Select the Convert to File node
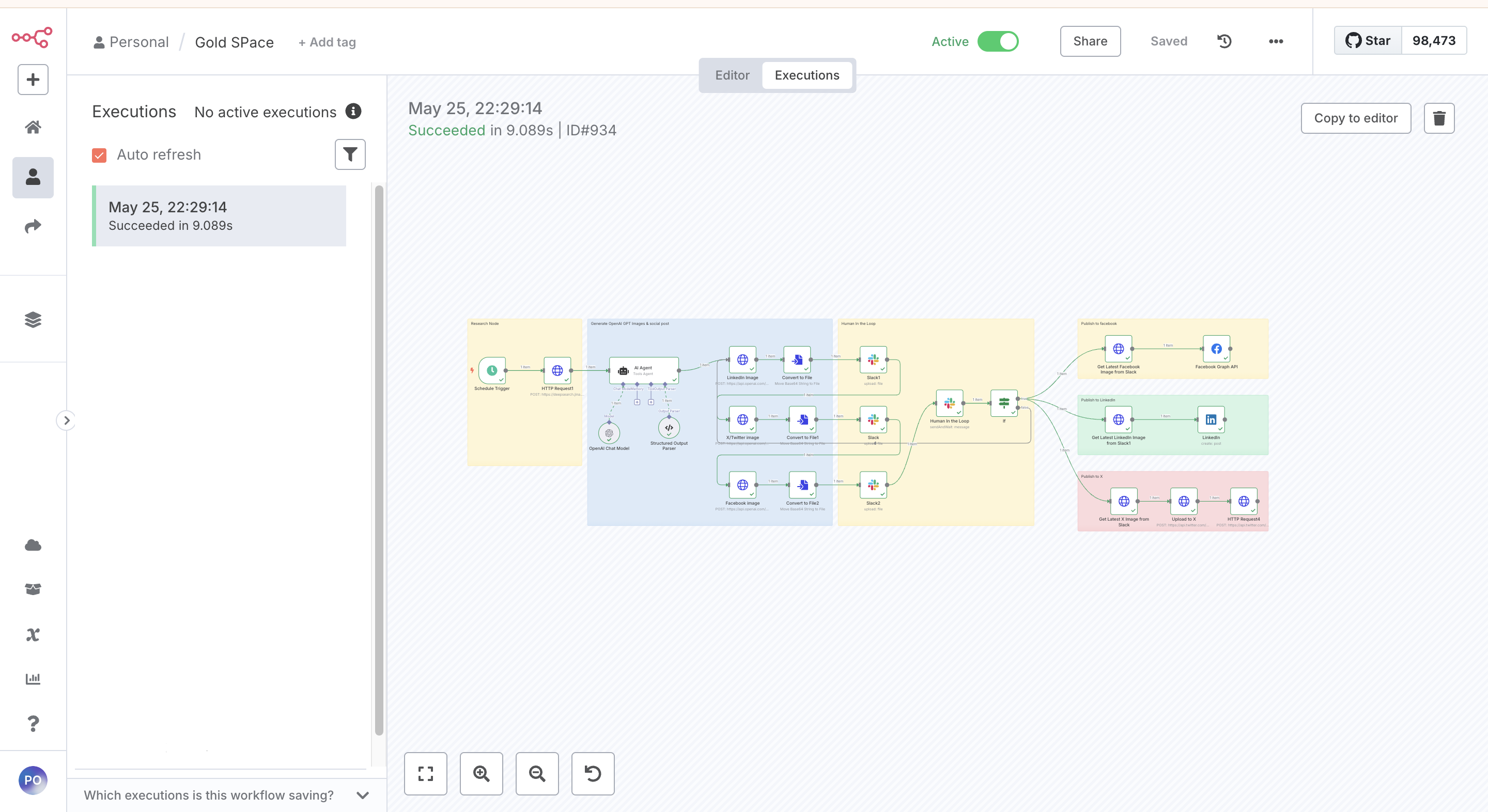Image resolution: width=1488 pixels, height=812 pixels. click(x=797, y=360)
